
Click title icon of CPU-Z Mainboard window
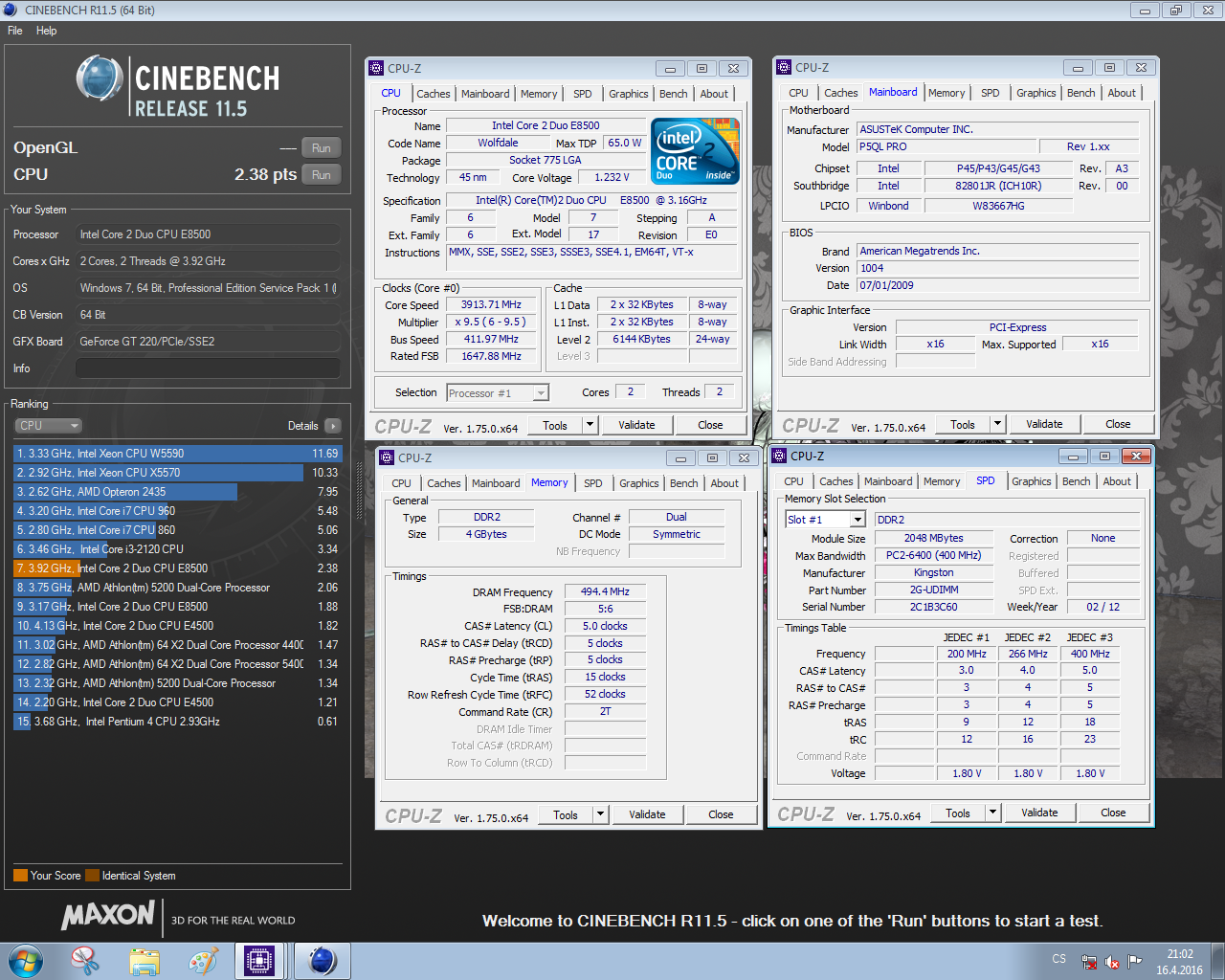(785, 67)
